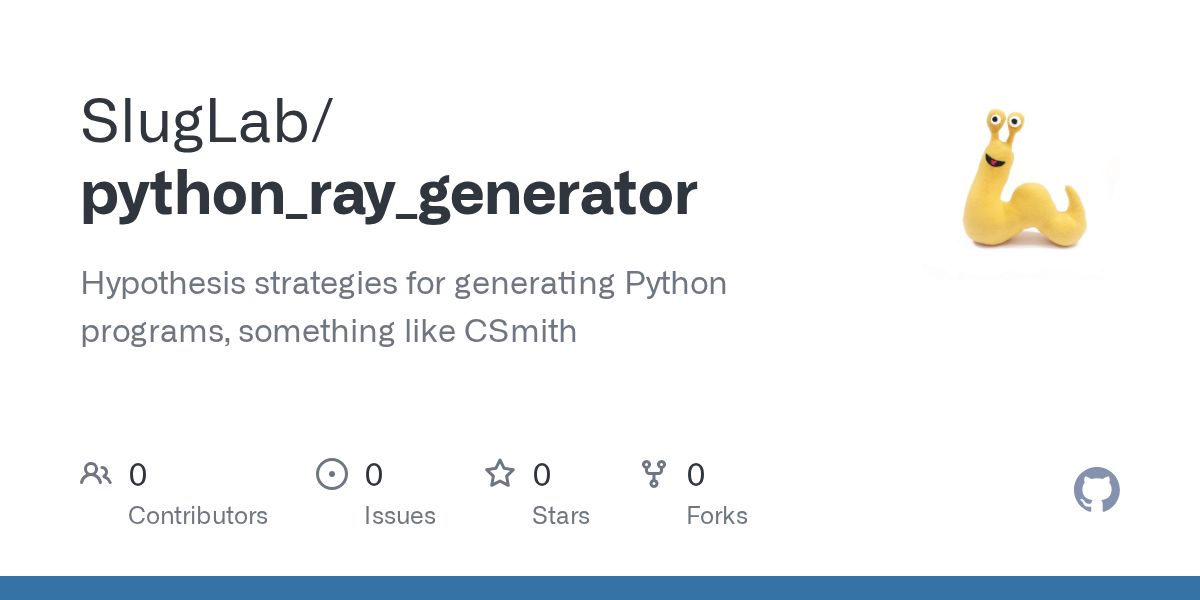
Task: Click the contributors count zero
Action: click(x=138, y=475)
